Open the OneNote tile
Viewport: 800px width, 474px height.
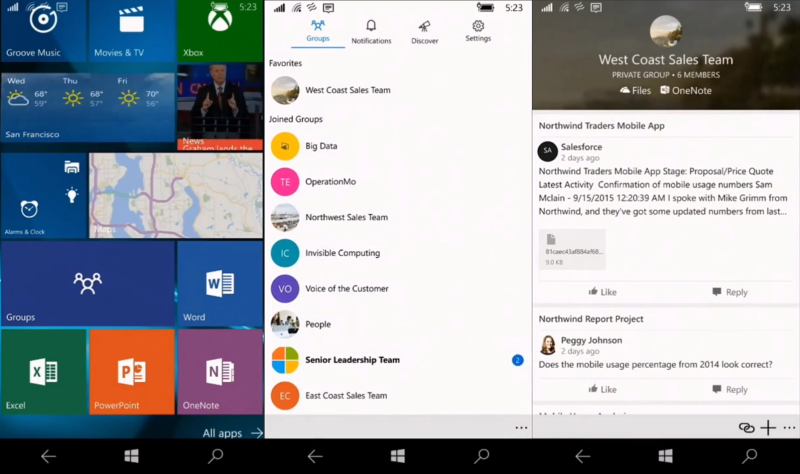tap(220, 371)
